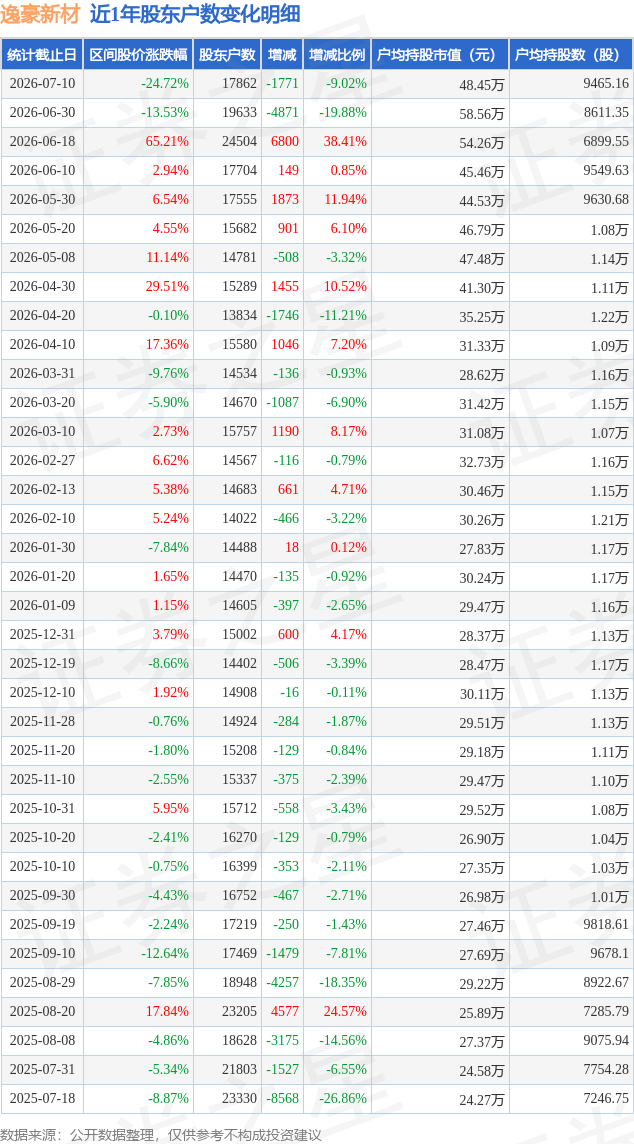Click the 38.41% change ratio cell

347,142
